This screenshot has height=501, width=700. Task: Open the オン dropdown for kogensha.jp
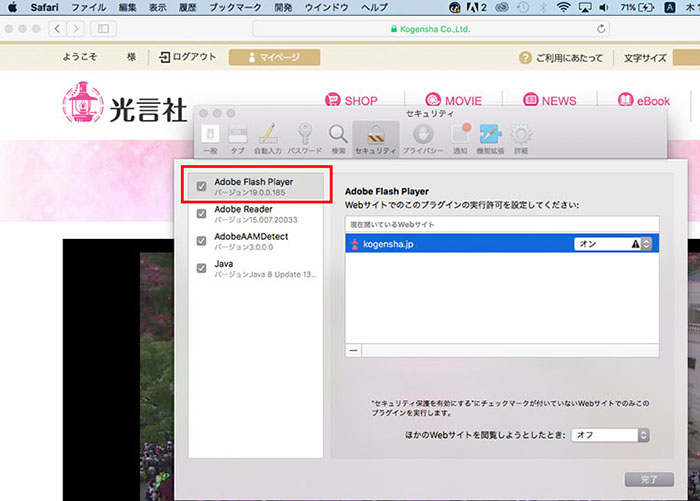[x=612, y=244]
